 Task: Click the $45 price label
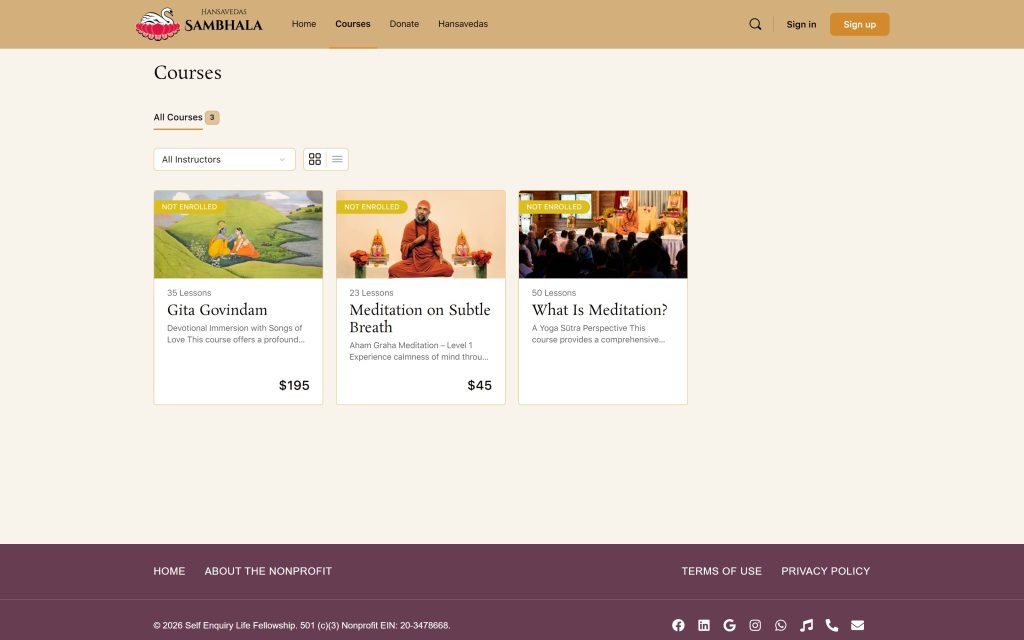pyautogui.click(x=479, y=385)
